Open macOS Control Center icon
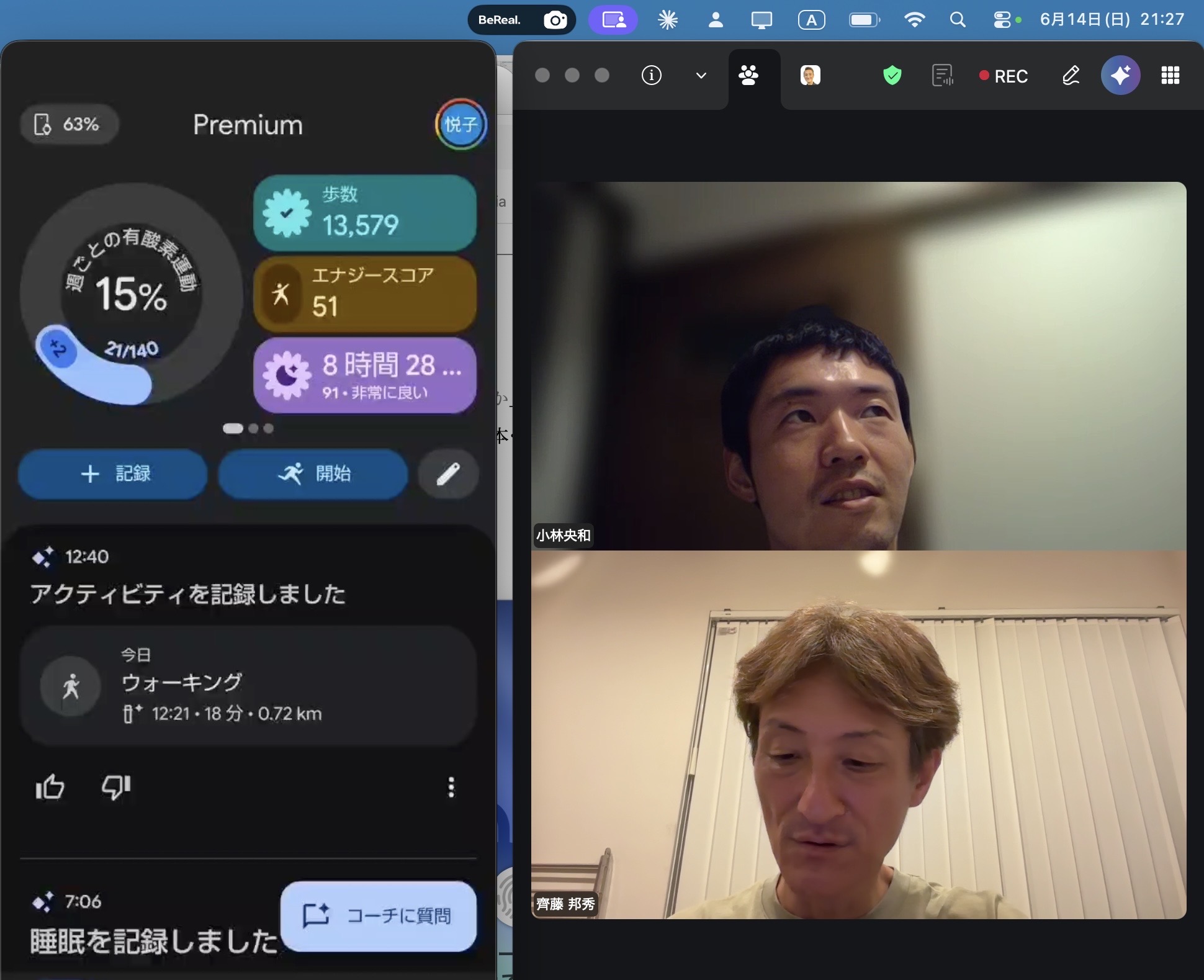 (1002, 20)
